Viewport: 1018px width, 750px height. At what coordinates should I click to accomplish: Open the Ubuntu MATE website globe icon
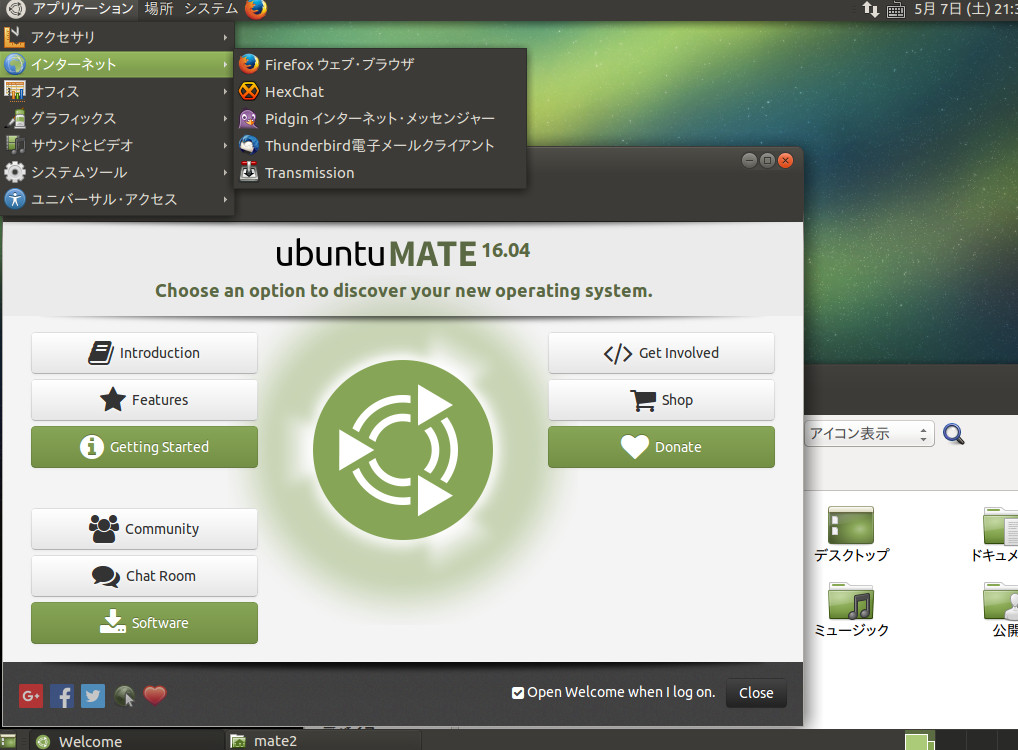[x=124, y=695]
